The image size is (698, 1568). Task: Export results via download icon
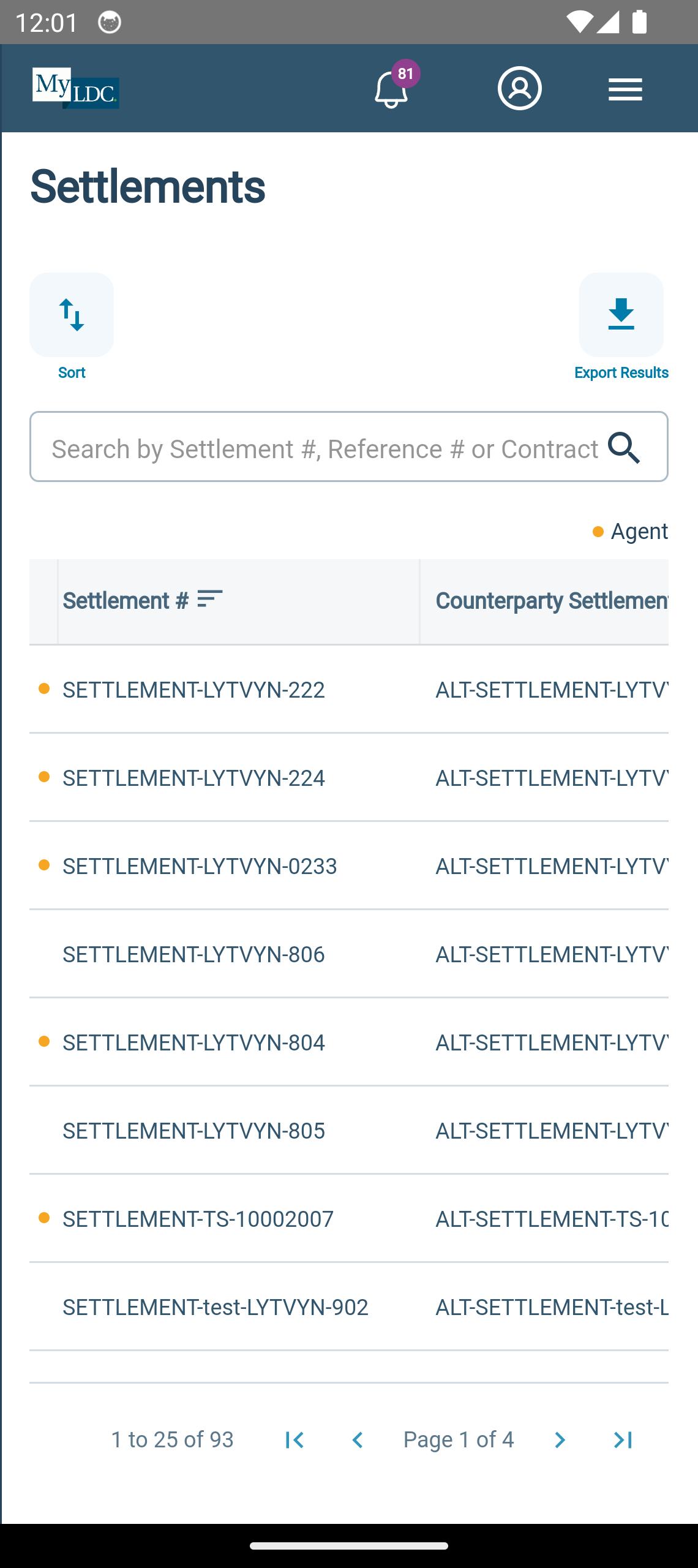[621, 315]
